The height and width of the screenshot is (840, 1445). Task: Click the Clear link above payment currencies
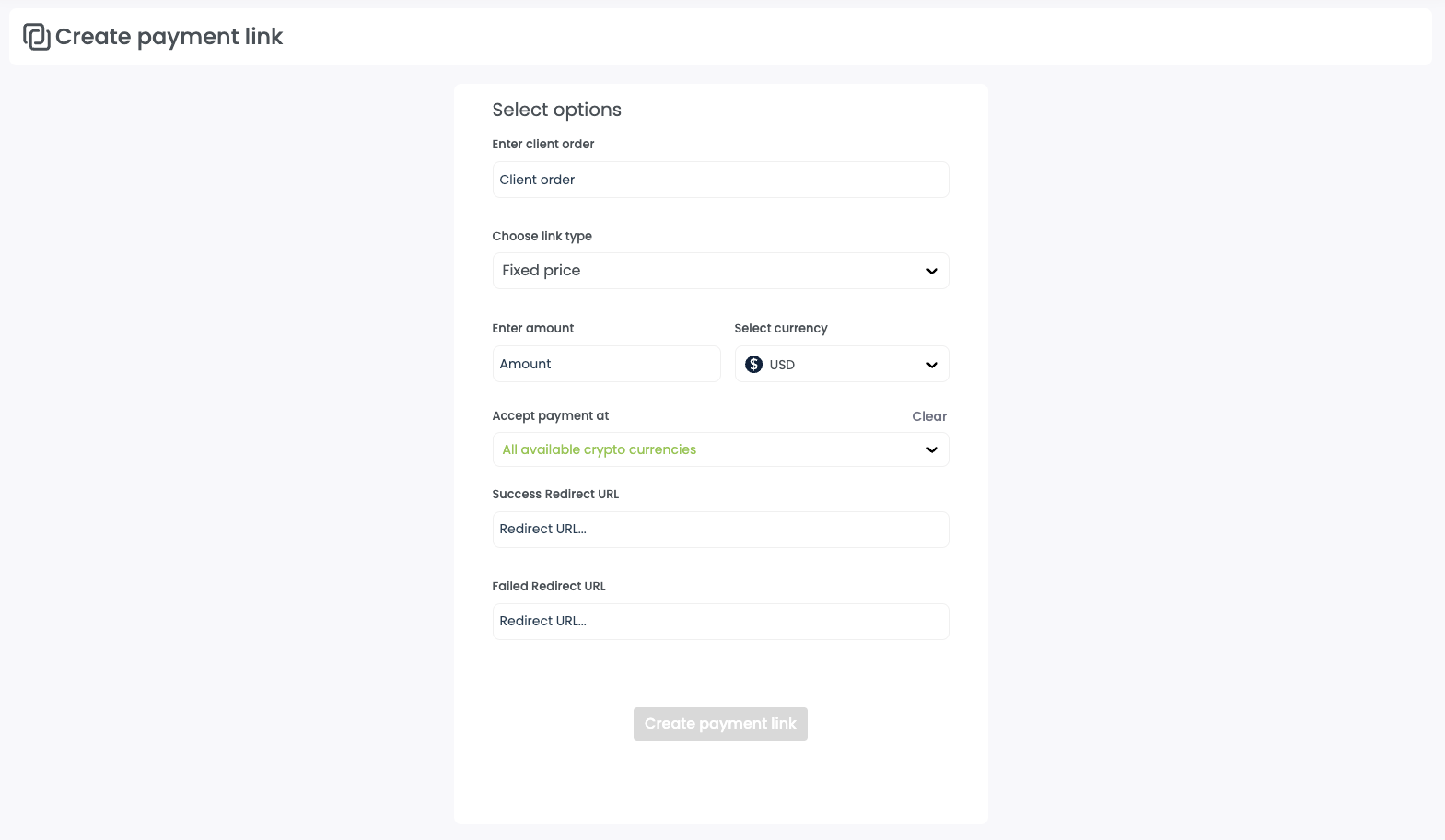(x=929, y=416)
